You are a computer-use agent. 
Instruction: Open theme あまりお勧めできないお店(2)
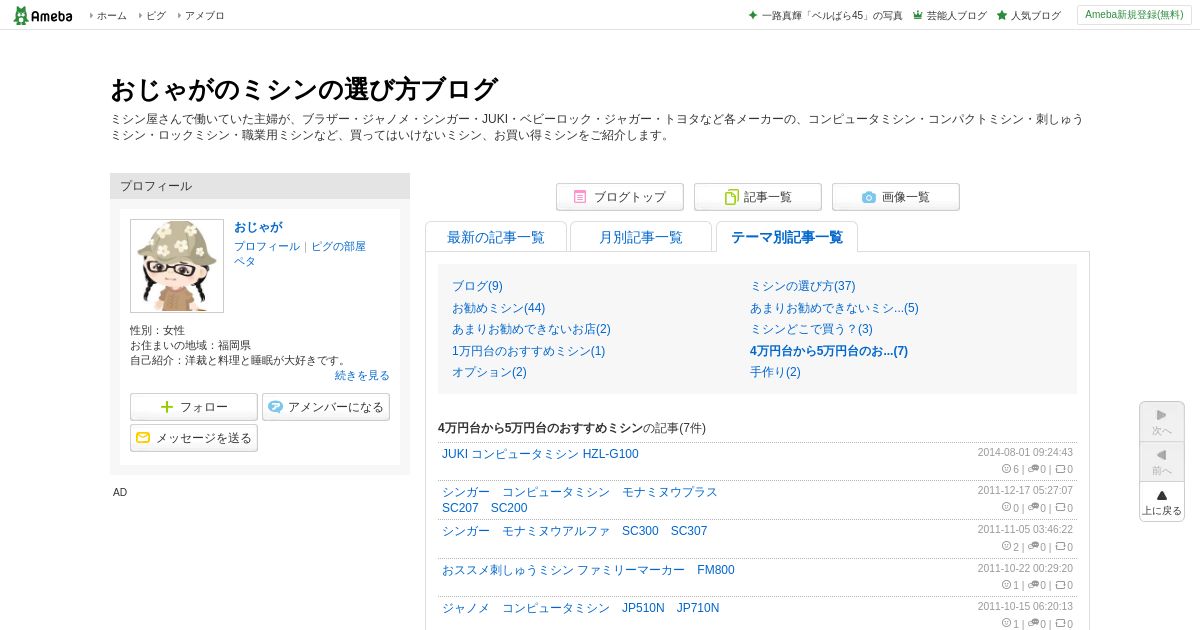point(531,329)
